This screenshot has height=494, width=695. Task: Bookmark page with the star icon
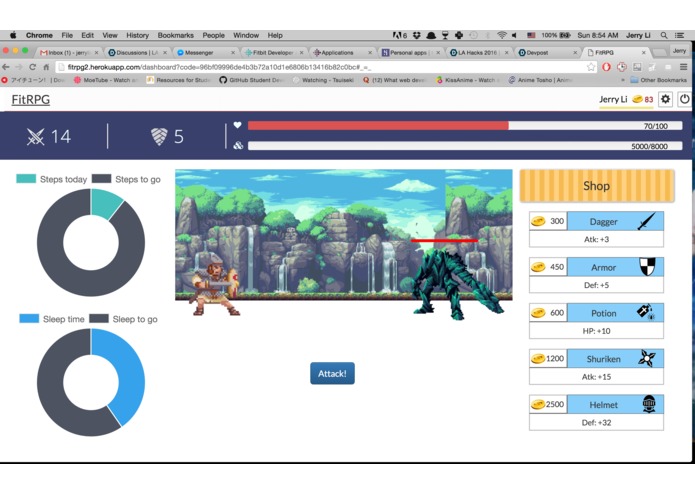point(591,67)
